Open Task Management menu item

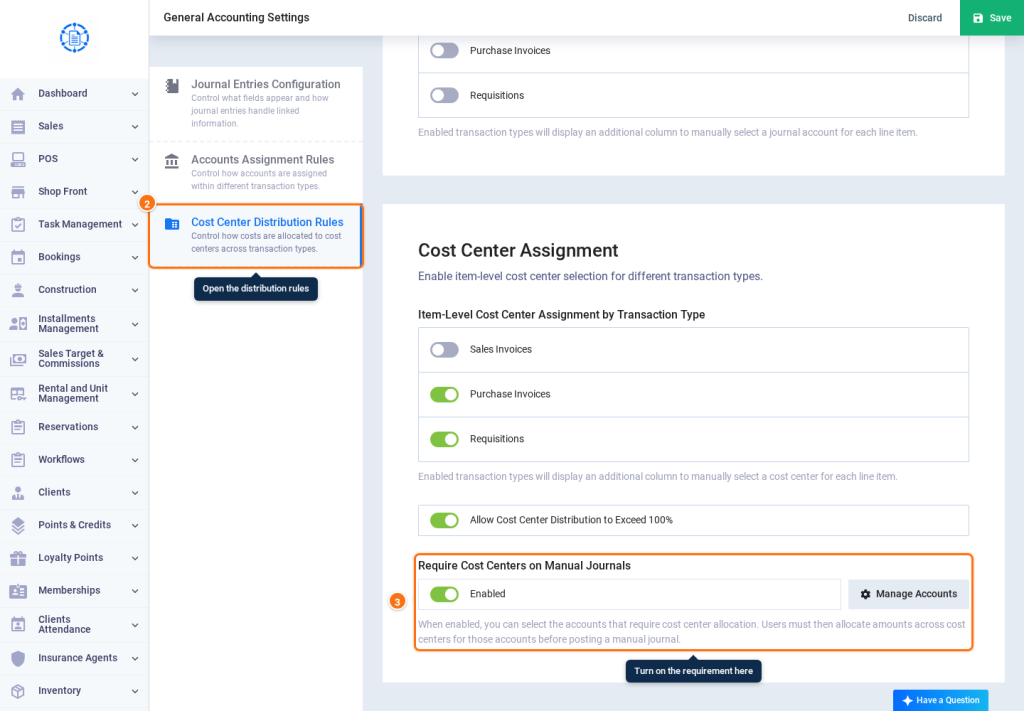74,225
